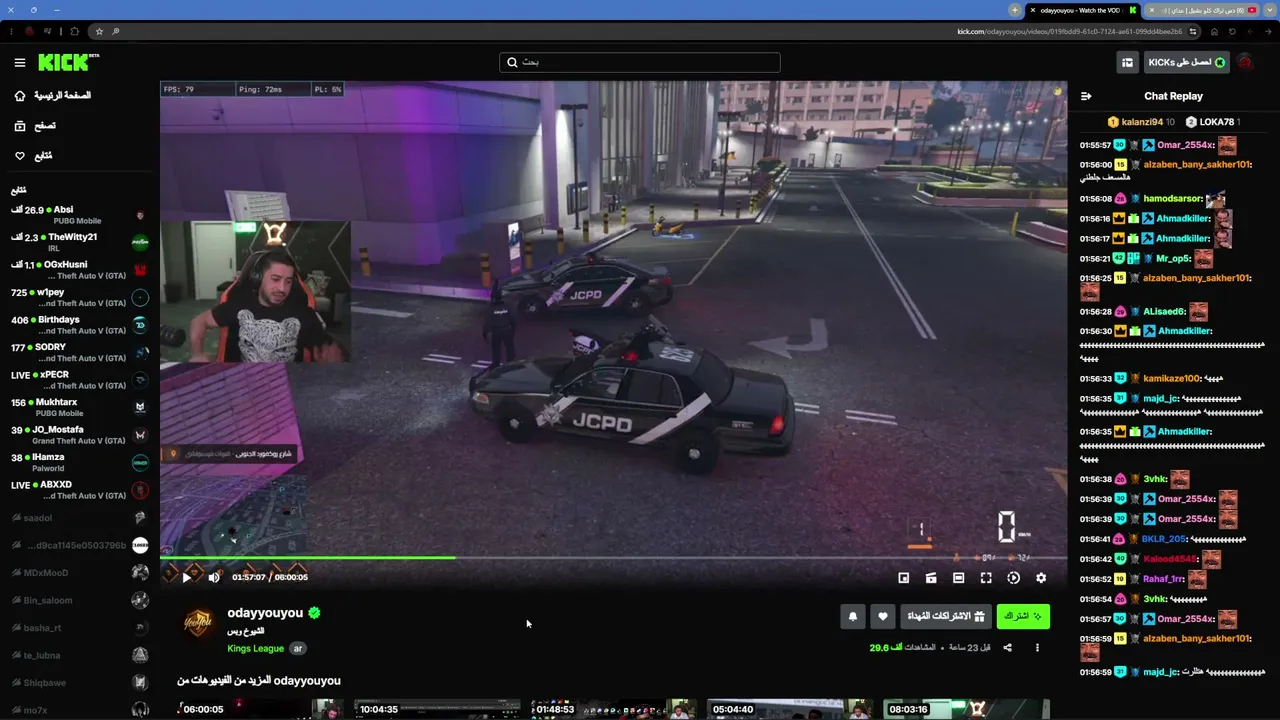Open the ABXXD live channel
The width and height of the screenshot is (1280, 720).
click(80, 490)
